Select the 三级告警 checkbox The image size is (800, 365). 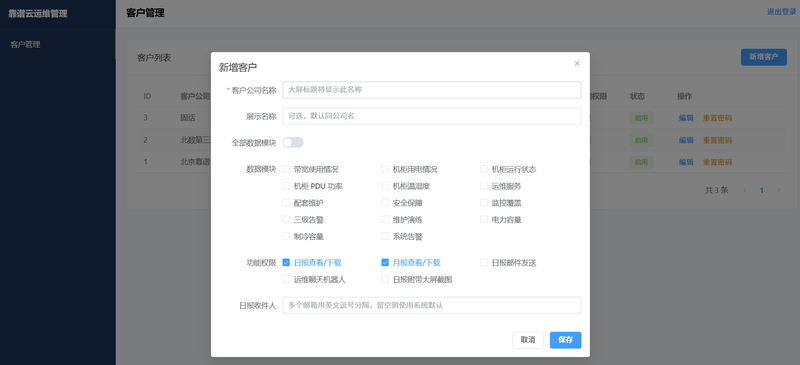point(286,220)
